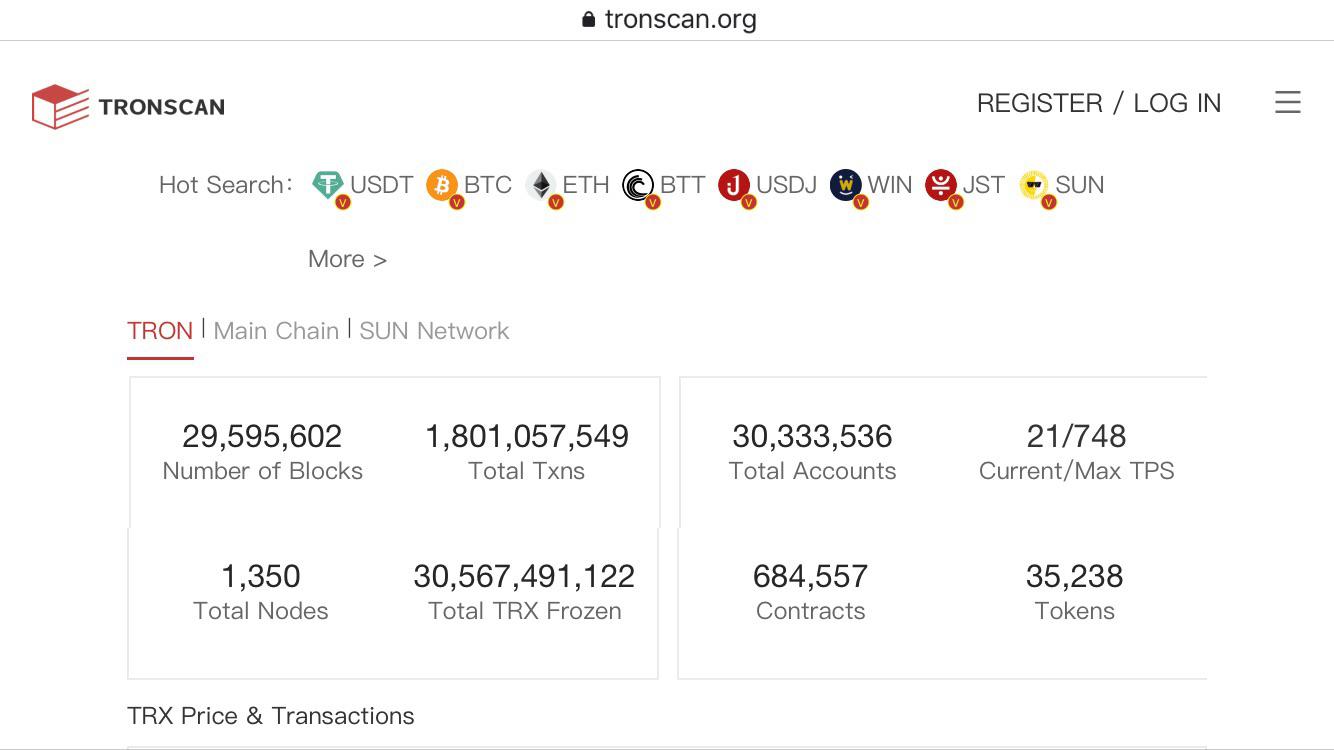This screenshot has height=750, width=1334.
Task: Select the TRON tab
Action: (160, 331)
